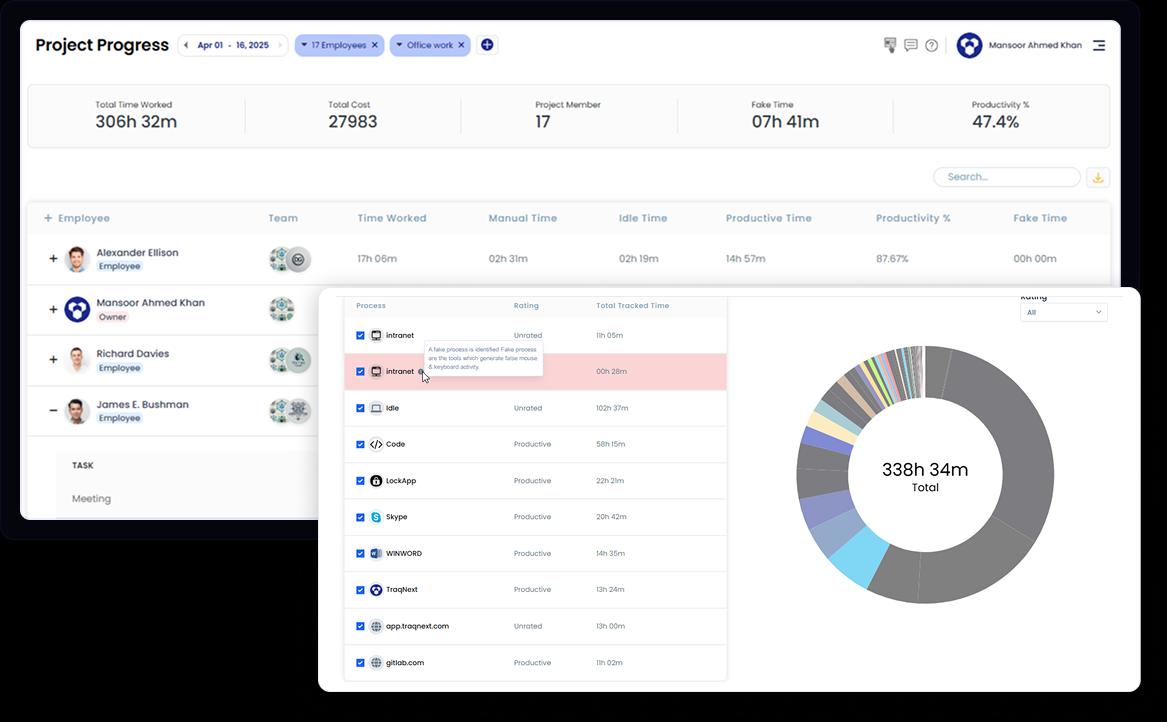Open the Rating dropdown showing All
Screen dimensions: 1167x722
coord(1063,312)
